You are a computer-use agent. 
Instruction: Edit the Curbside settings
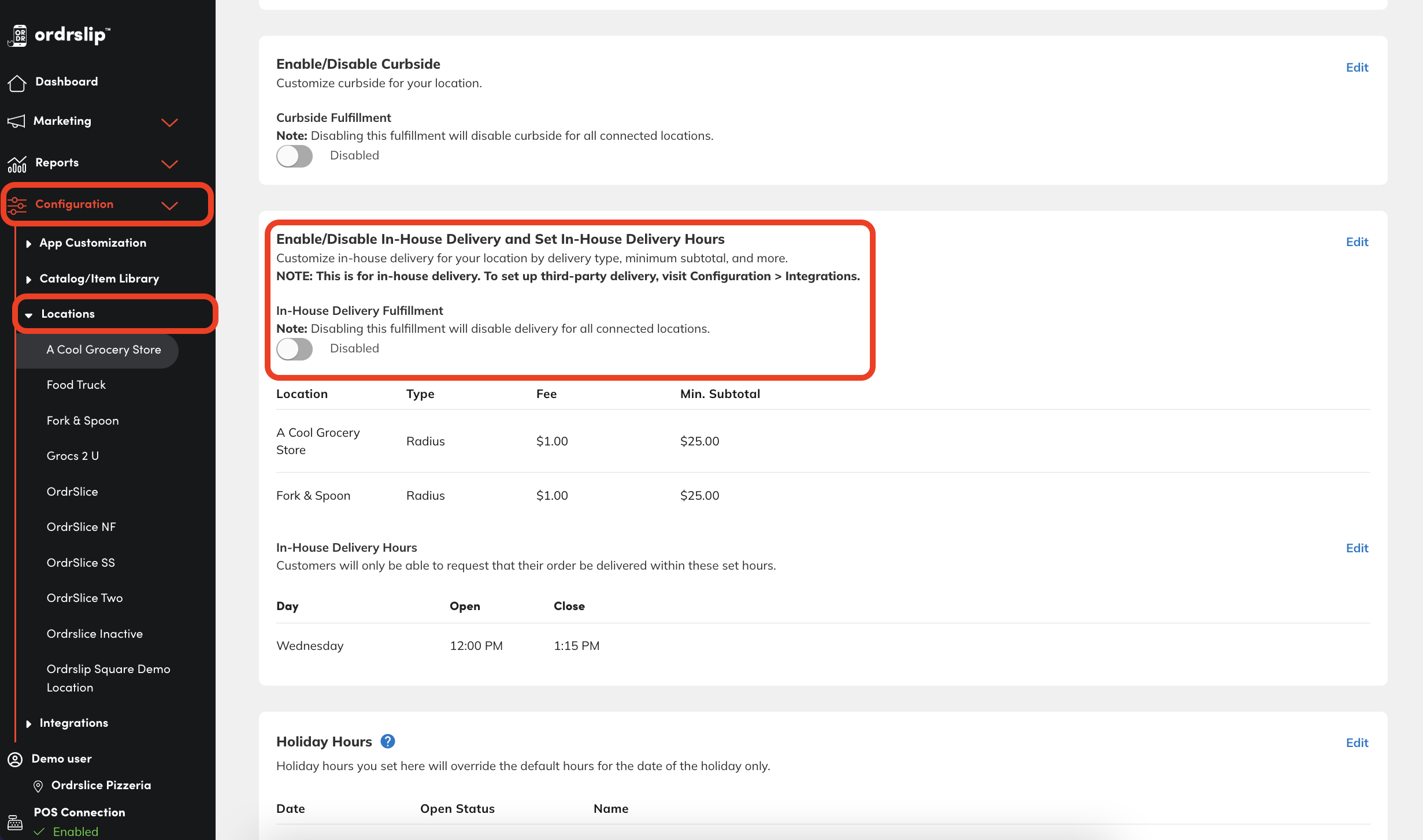click(x=1357, y=68)
